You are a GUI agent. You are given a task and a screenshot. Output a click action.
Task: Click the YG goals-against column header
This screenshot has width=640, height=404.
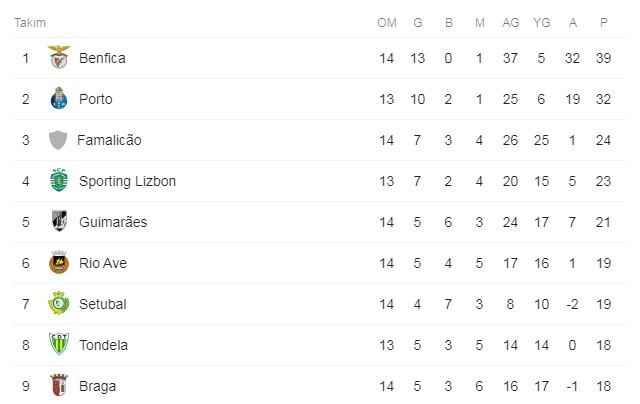pyautogui.click(x=541, y=23)
